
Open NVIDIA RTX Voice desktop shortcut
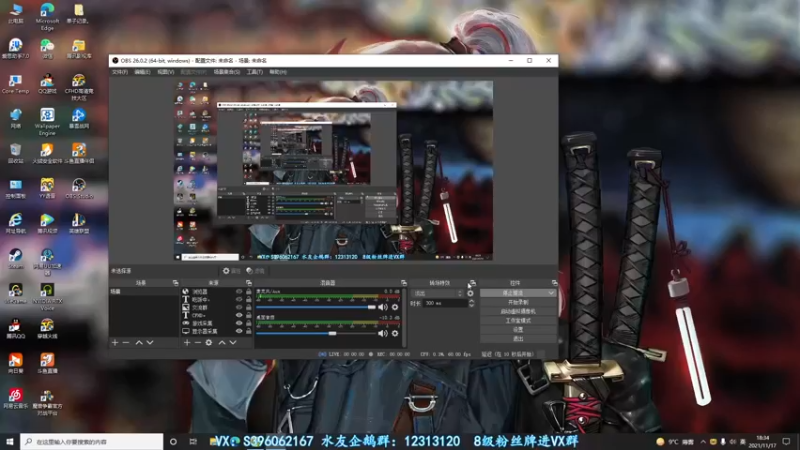point(47,296)
